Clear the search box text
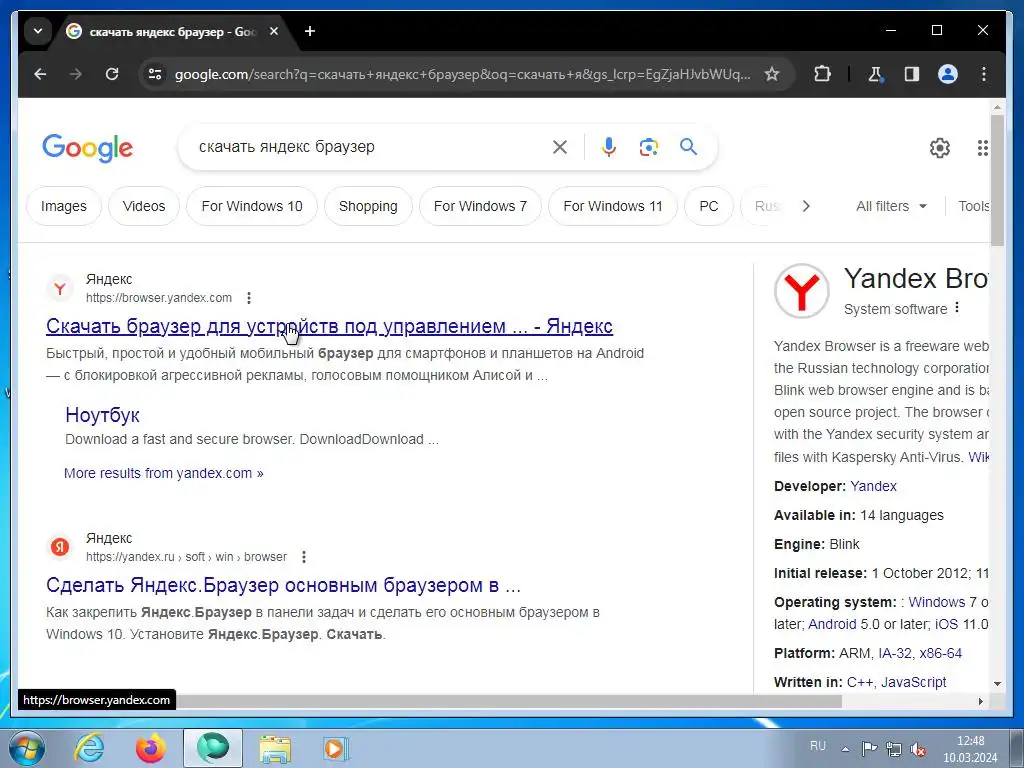Viewport: 1024px width, 768px height. (560, 147)
